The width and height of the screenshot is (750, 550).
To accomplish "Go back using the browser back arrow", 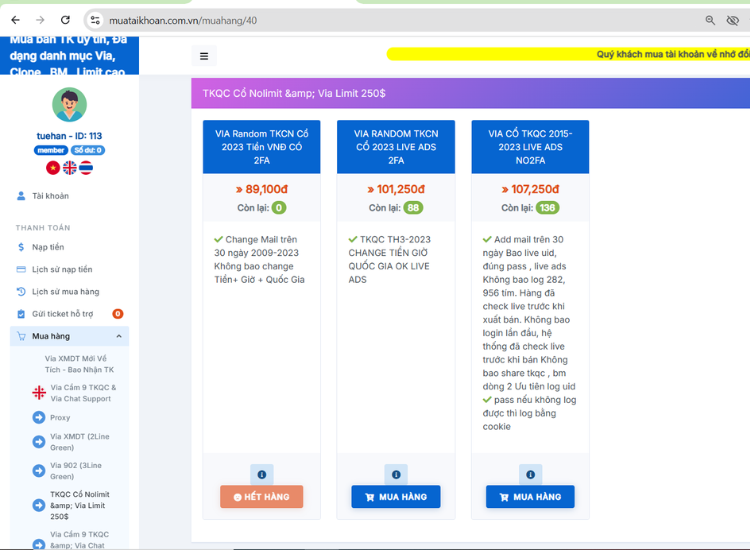I will [15, 20].
